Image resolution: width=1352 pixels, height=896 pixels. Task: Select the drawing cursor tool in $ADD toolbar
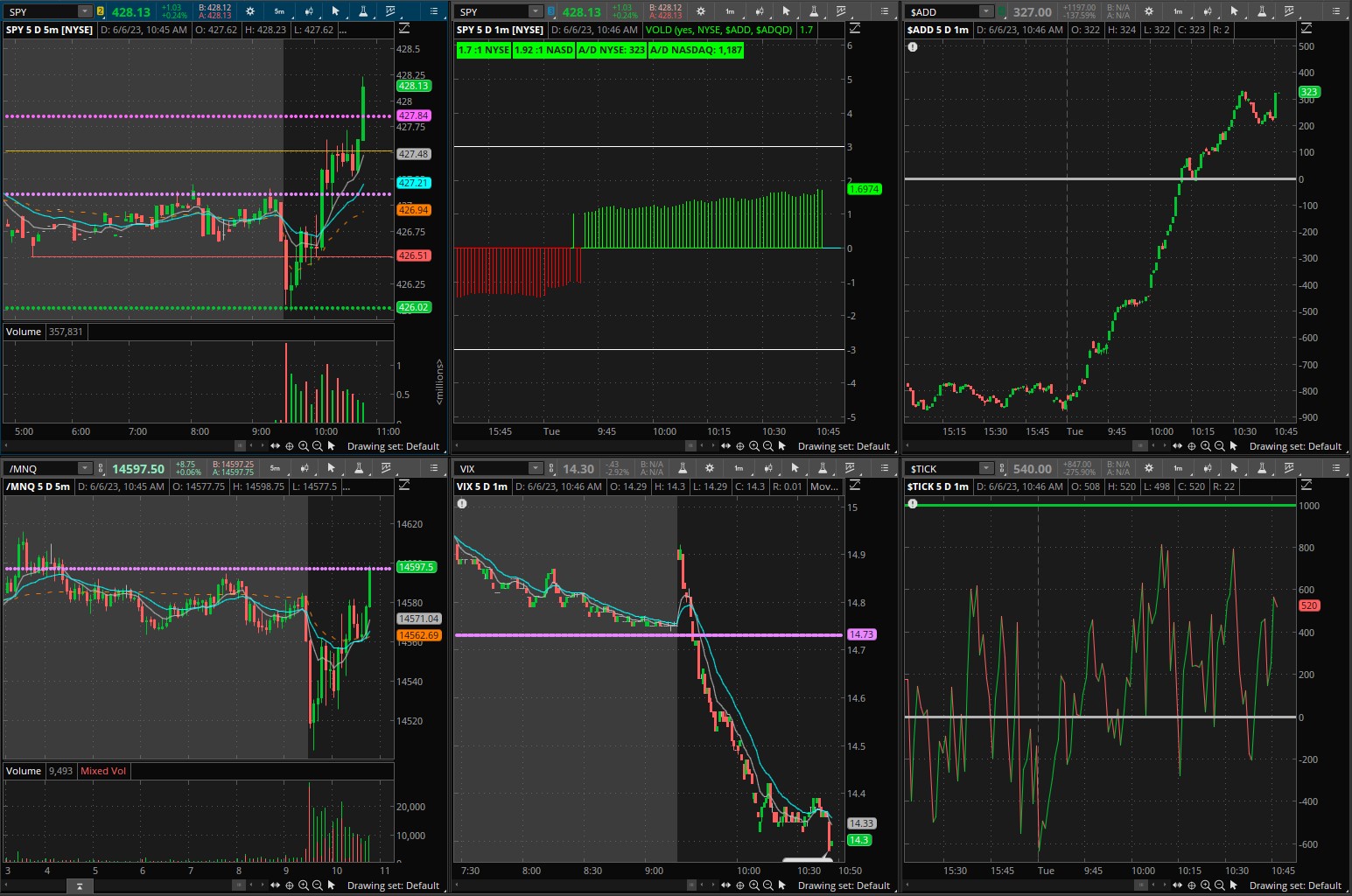1234,11
